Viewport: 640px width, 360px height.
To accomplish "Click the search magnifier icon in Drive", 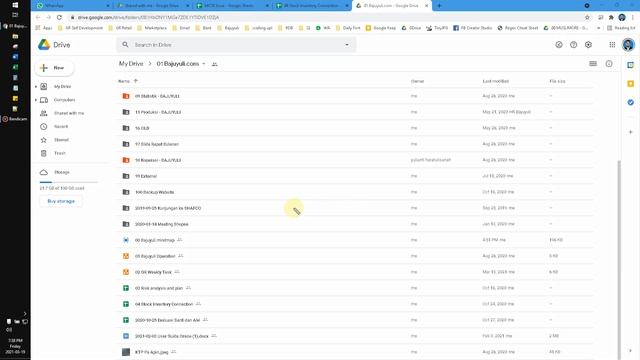I will [x=125, y=44].
